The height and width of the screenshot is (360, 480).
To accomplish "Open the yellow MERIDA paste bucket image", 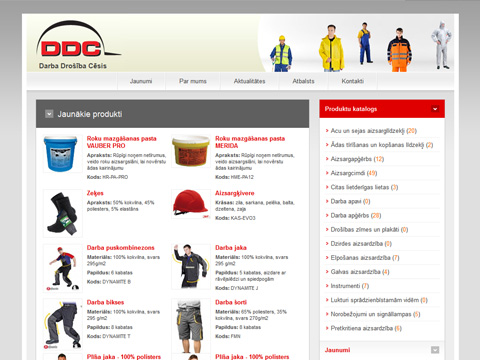I will 191,151.
